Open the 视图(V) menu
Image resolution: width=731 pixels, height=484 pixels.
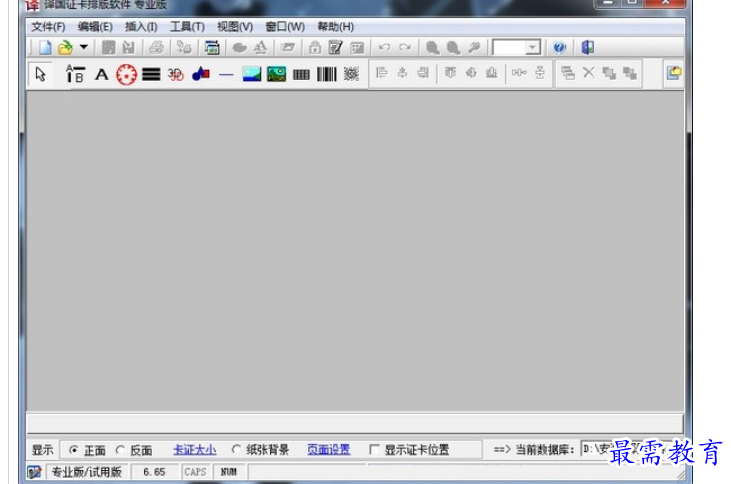point(235,27)
